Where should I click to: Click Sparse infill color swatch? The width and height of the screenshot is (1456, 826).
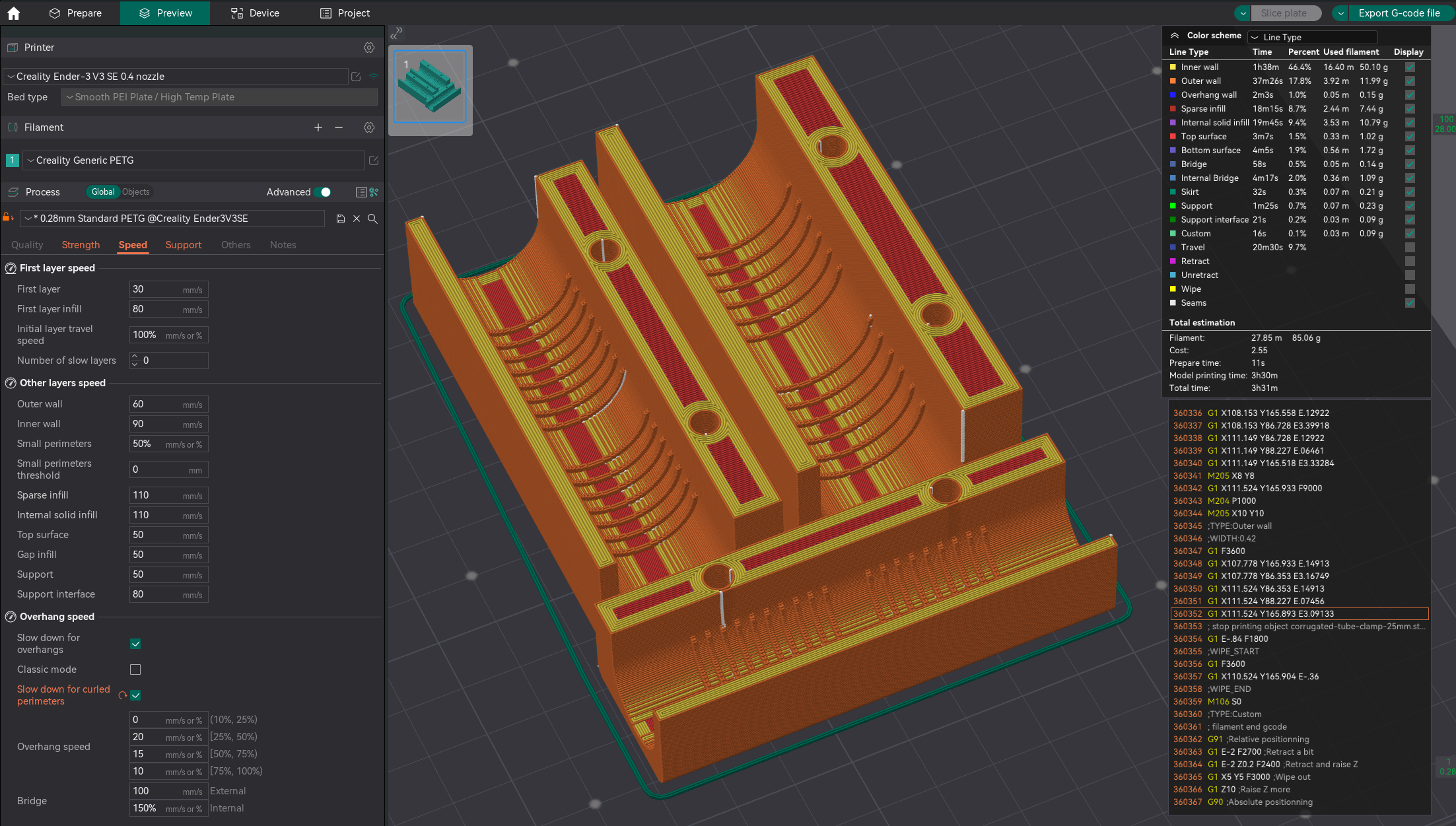point(1173,109)
